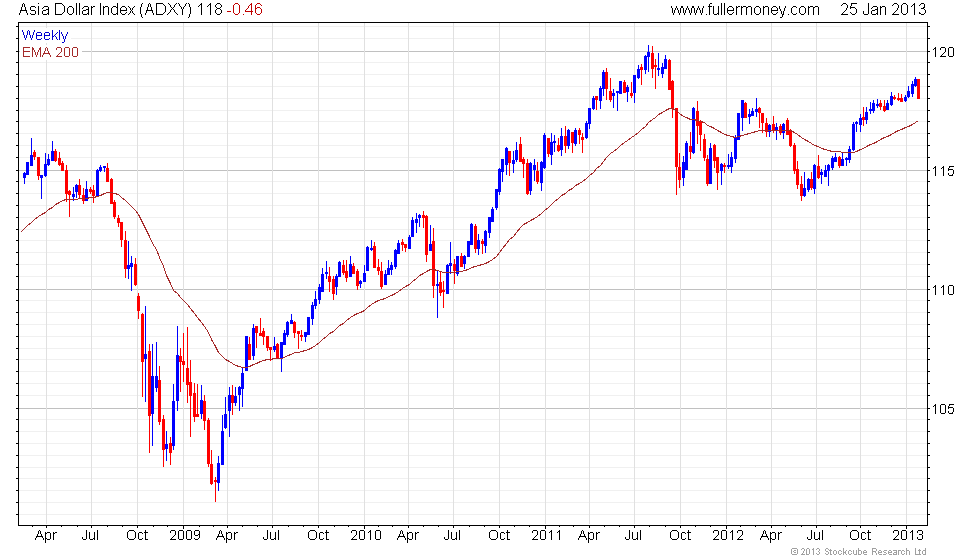Open the www.fullermoney.com text

tap(744, 10)
